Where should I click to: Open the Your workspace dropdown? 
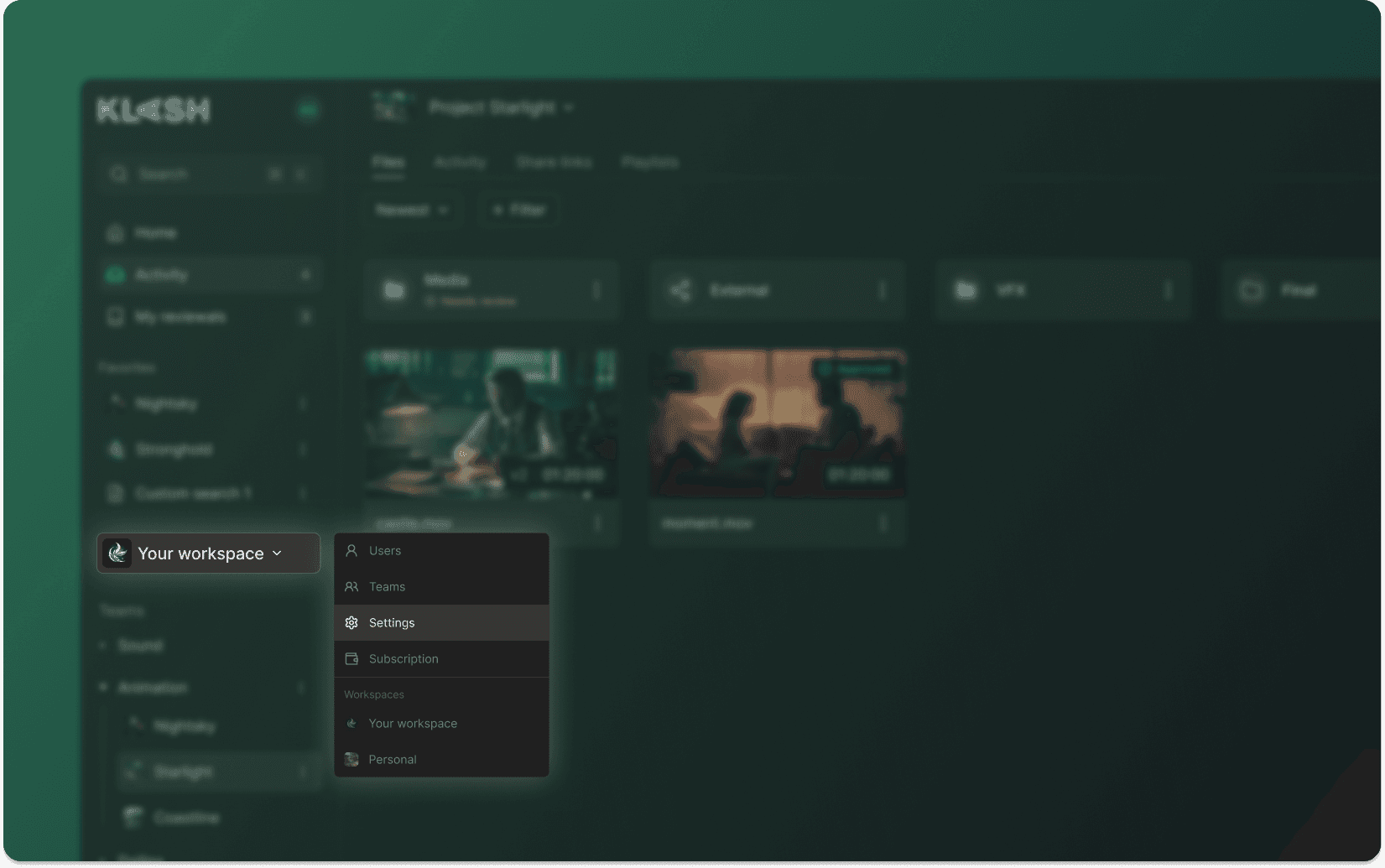pos(208,554)
